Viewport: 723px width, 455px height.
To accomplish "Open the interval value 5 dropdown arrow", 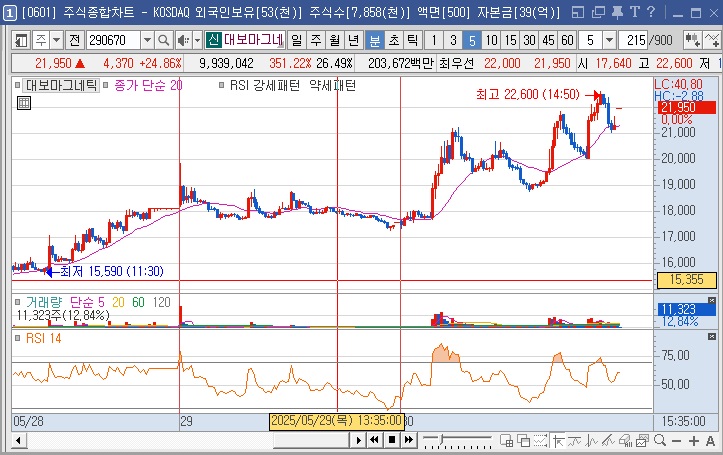I will tap(609, 41).
